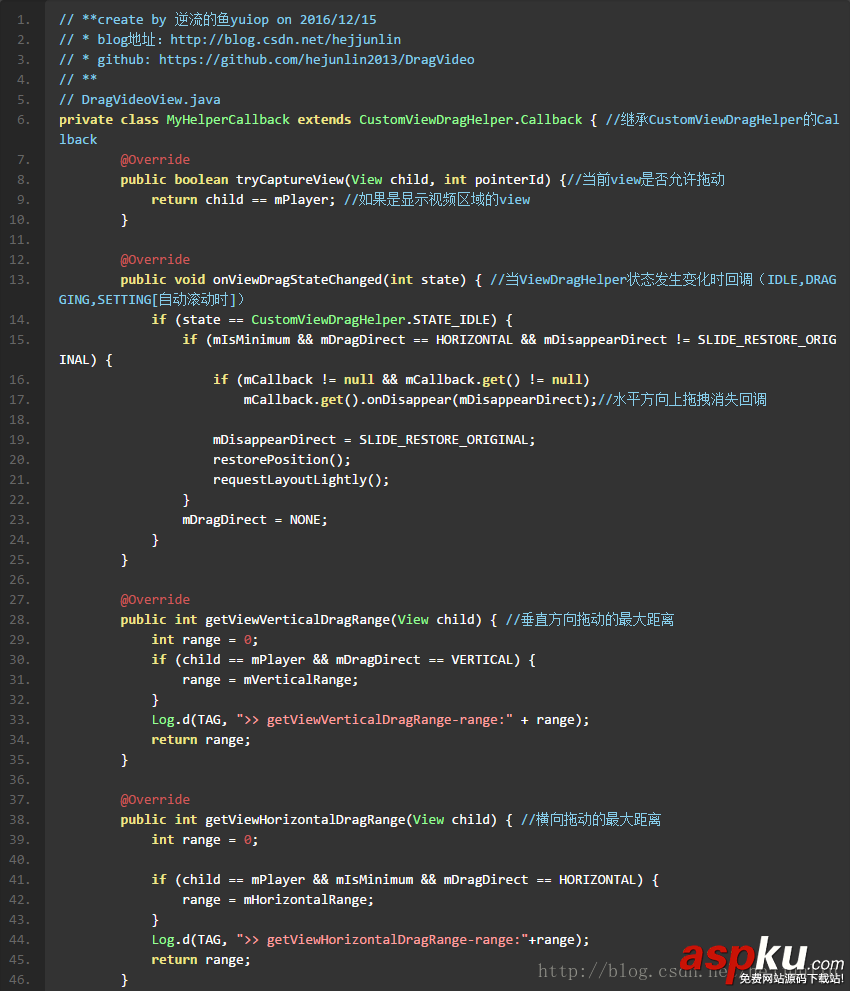Click line number 1 in the gutter

coord(23,20)
